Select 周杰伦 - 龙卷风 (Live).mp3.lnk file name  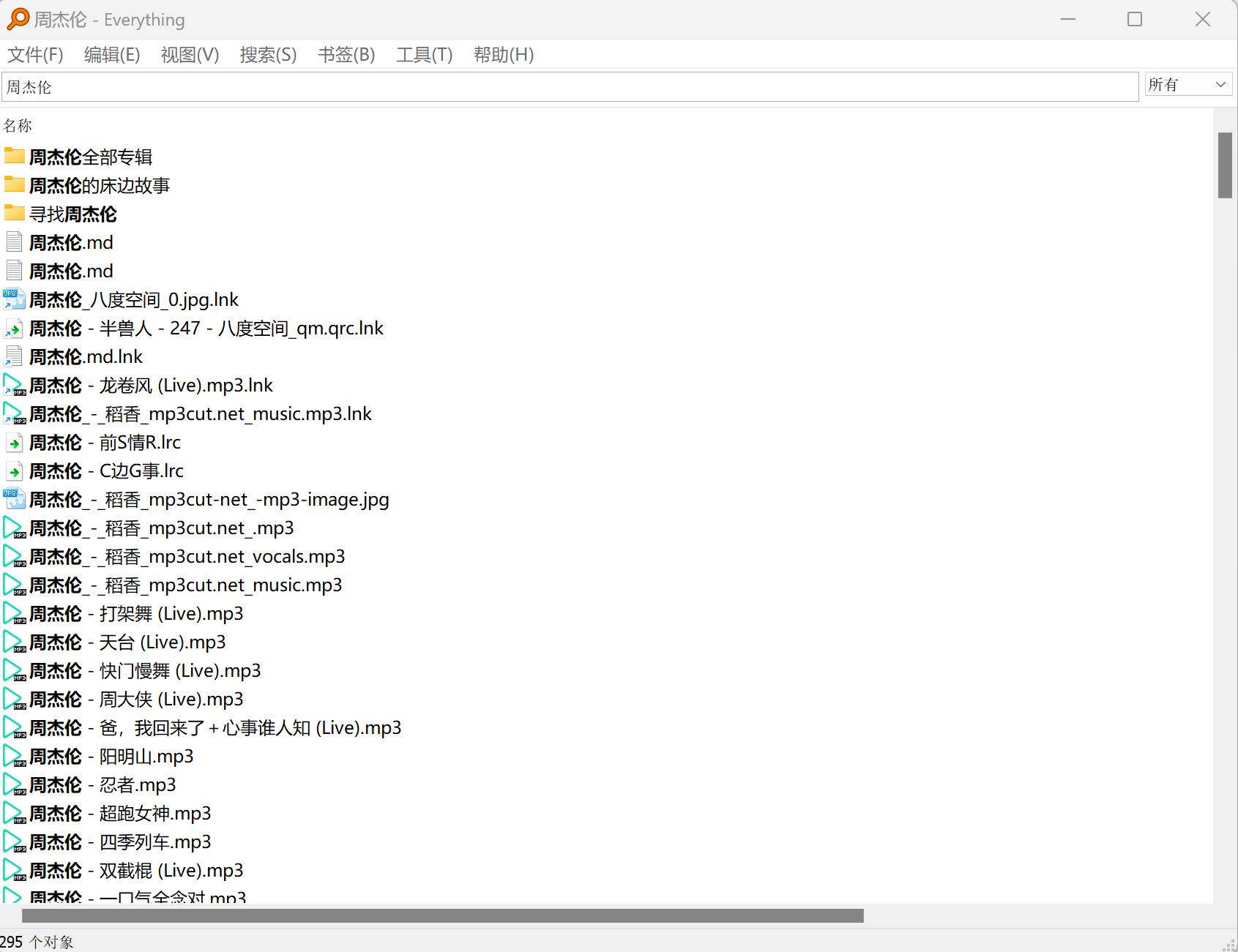click(x=152, y=385)
